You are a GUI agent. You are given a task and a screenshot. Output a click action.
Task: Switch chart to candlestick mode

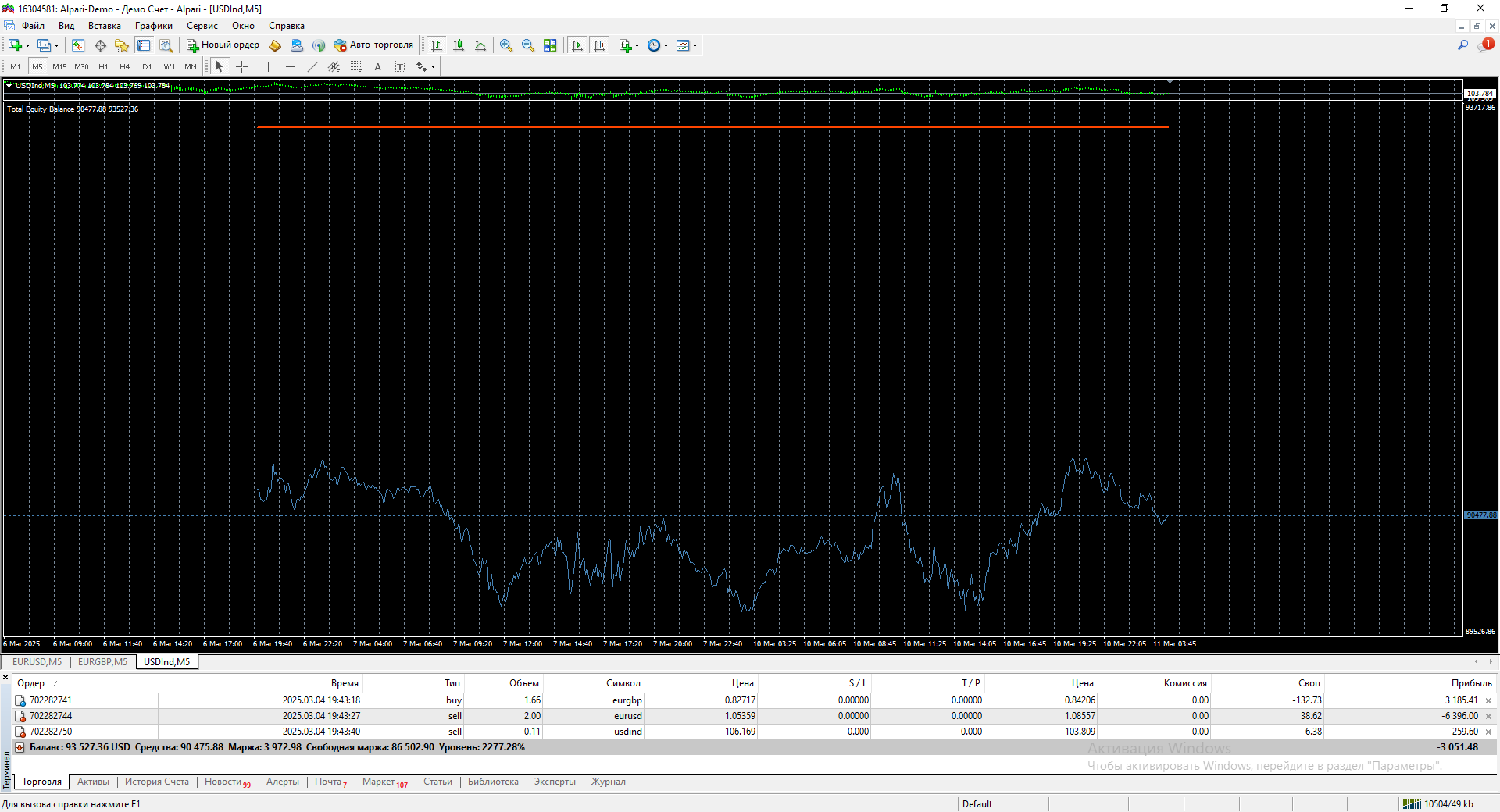[459, 45]
